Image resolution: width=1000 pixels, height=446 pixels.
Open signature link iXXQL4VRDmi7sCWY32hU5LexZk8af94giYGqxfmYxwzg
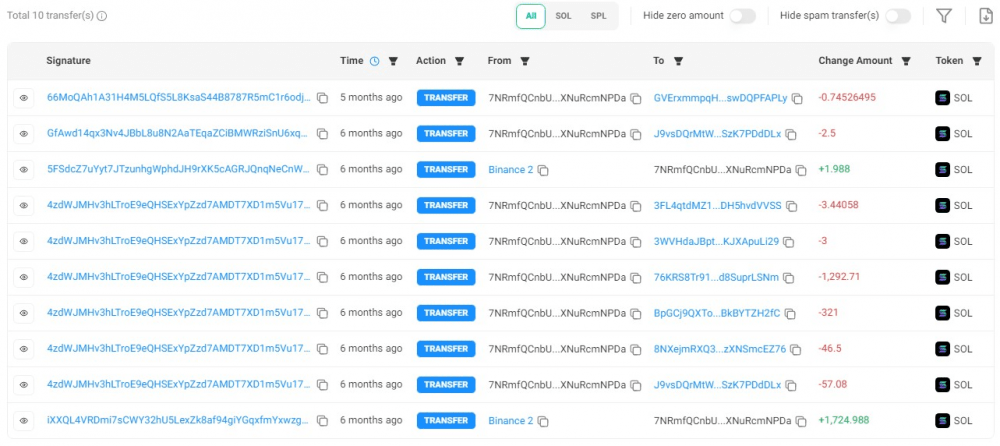click(179, 420)
